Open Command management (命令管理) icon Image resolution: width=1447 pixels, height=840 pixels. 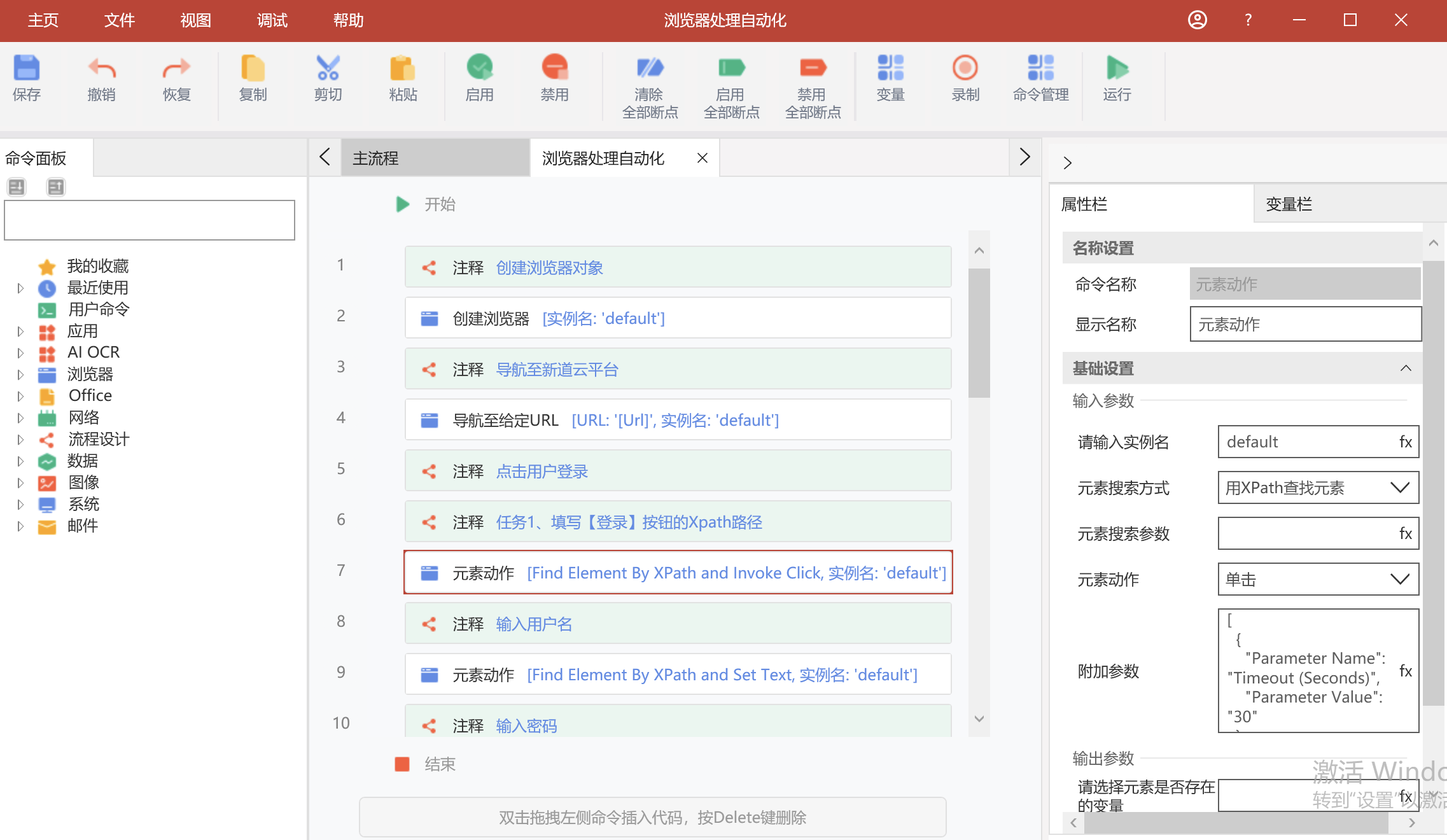[1040, 69]
